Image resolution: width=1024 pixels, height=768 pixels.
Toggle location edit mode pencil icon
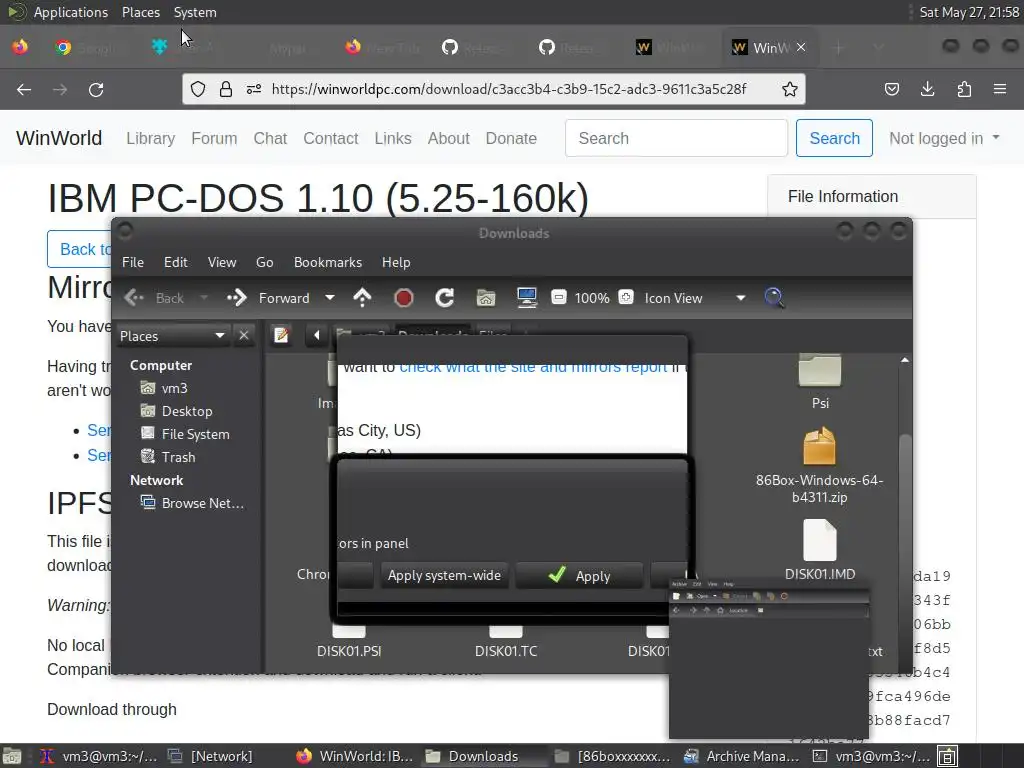[281, 335]
